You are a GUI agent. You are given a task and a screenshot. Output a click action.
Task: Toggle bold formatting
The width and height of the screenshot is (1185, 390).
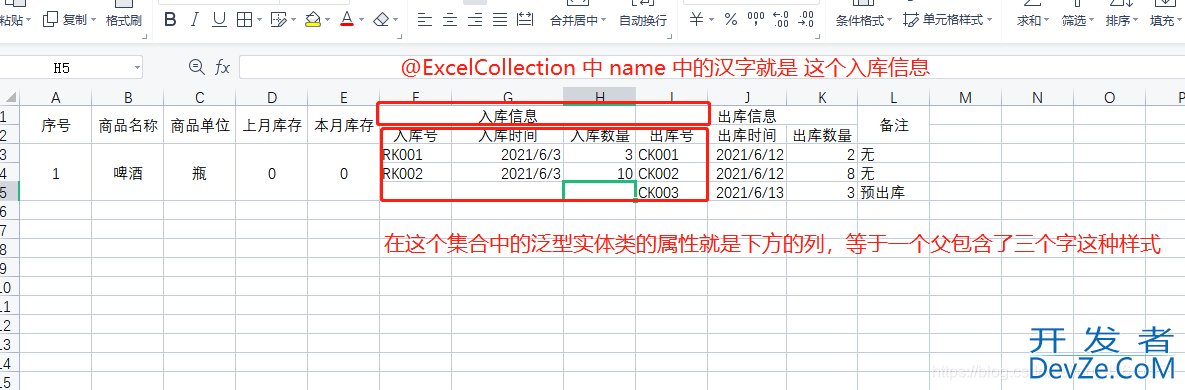coord(170,20)
